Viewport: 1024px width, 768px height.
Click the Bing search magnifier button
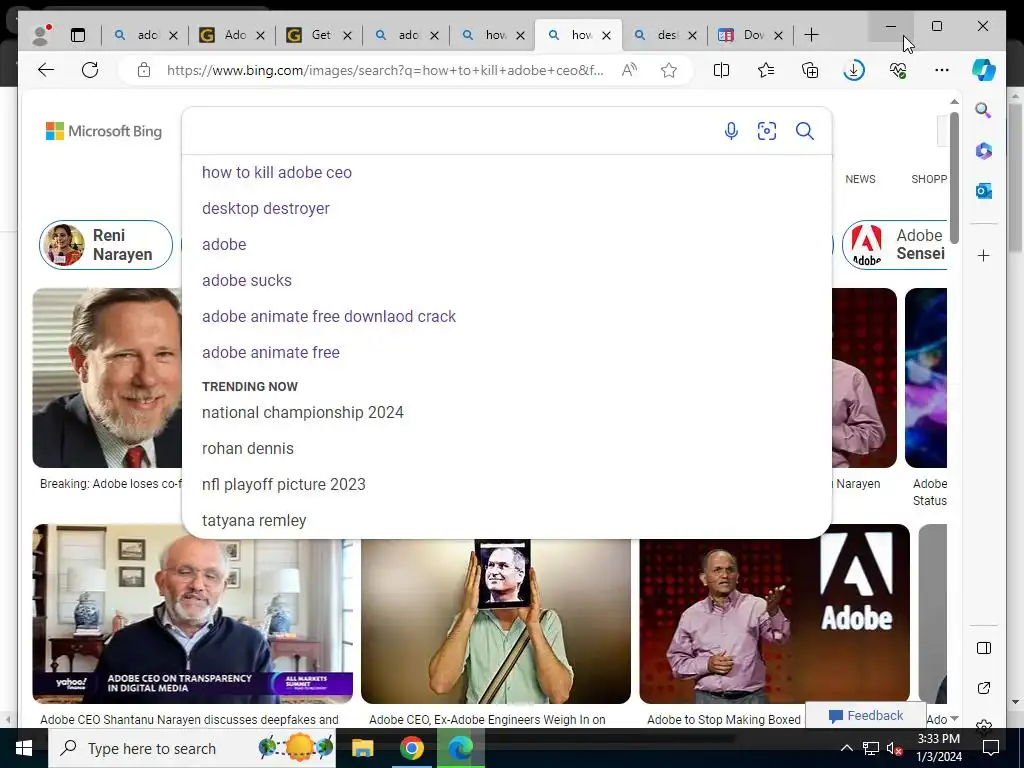805,131
